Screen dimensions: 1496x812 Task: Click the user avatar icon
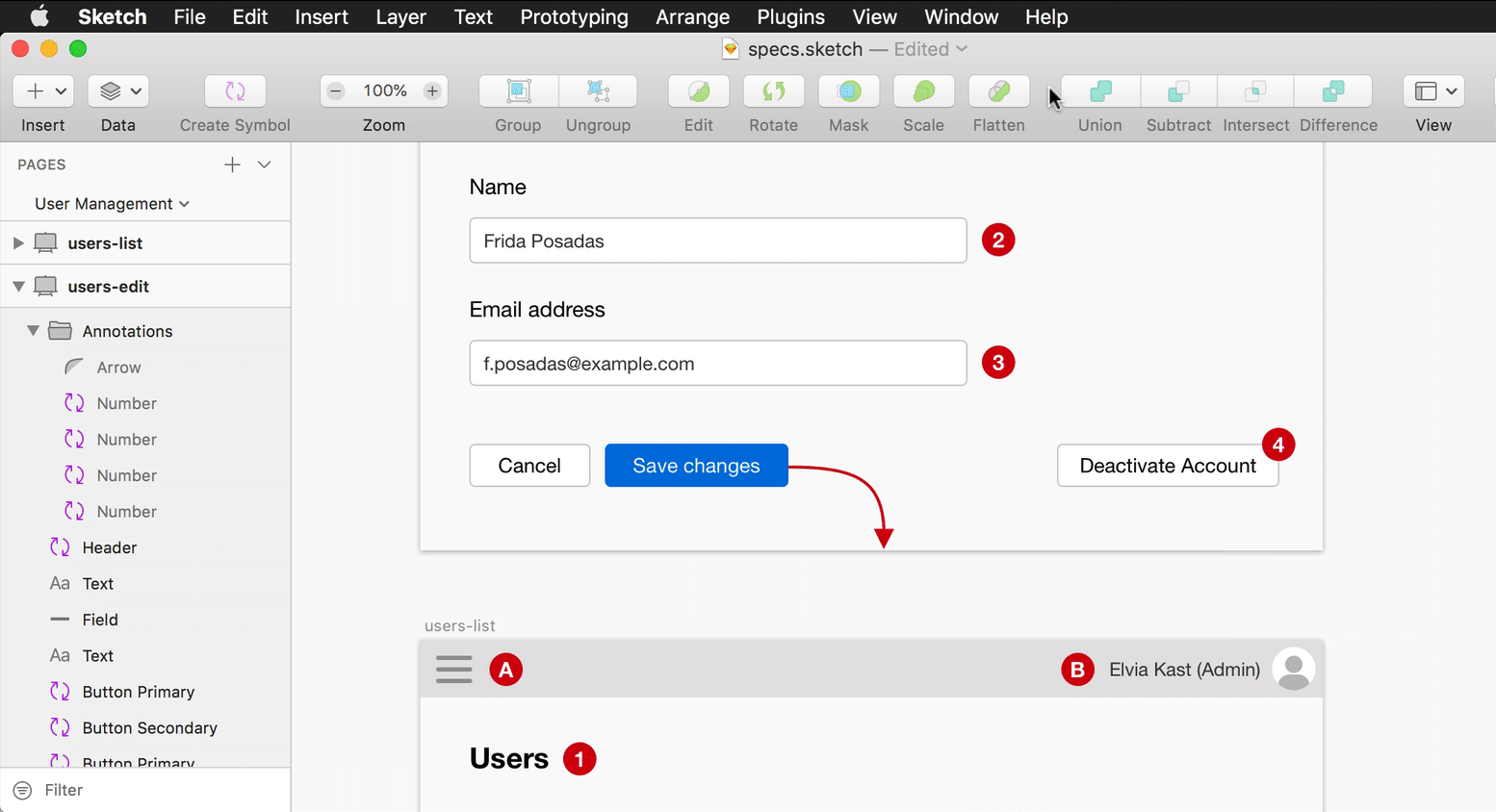coord(1294,669)
